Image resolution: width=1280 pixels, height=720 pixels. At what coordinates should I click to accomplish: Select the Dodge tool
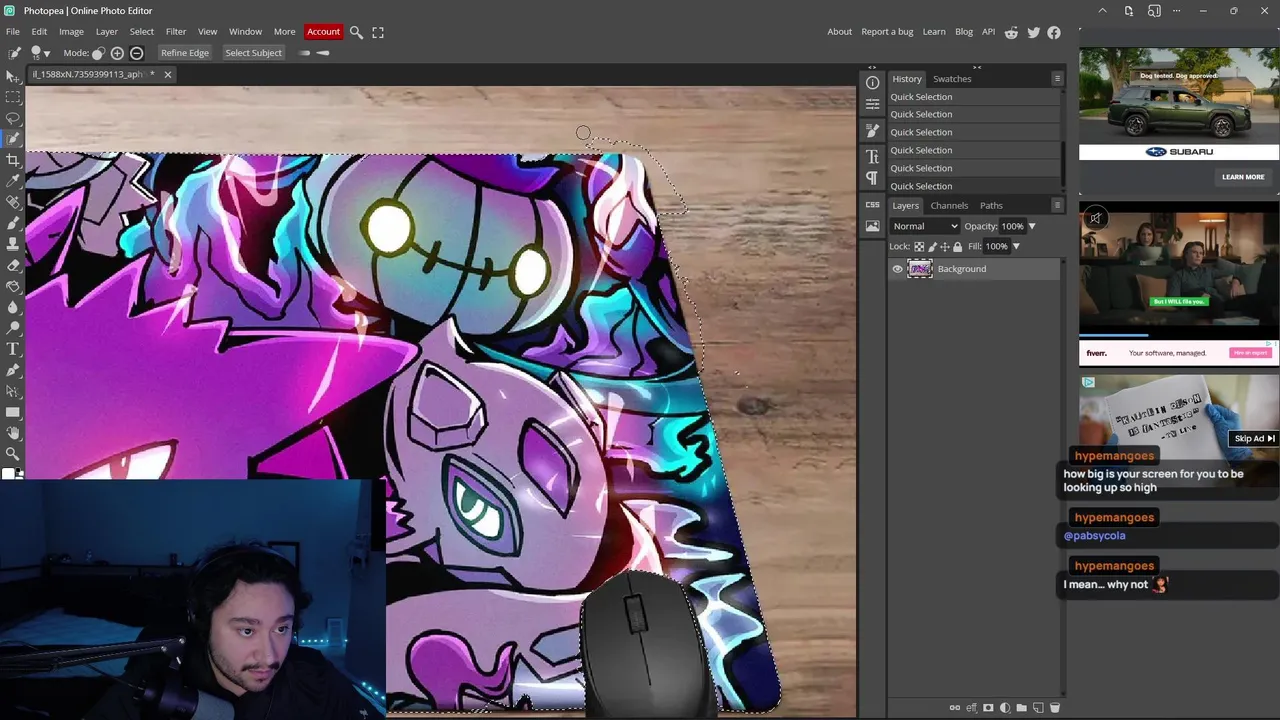(12, 328)
